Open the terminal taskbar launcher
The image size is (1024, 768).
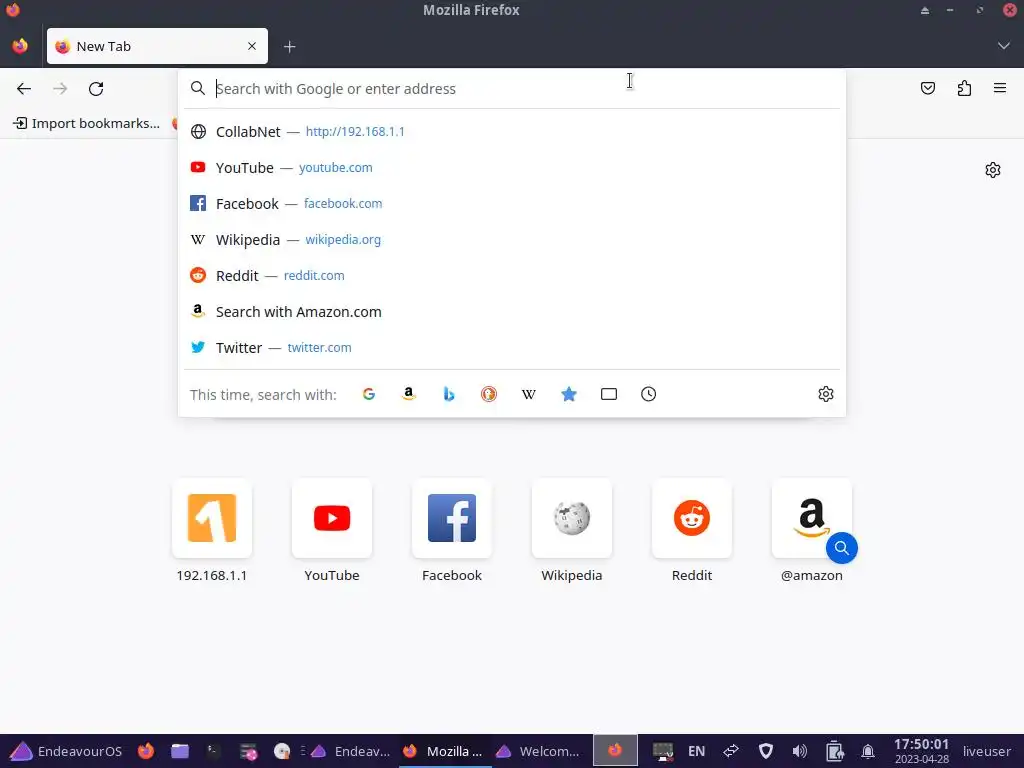coord(214,751)
